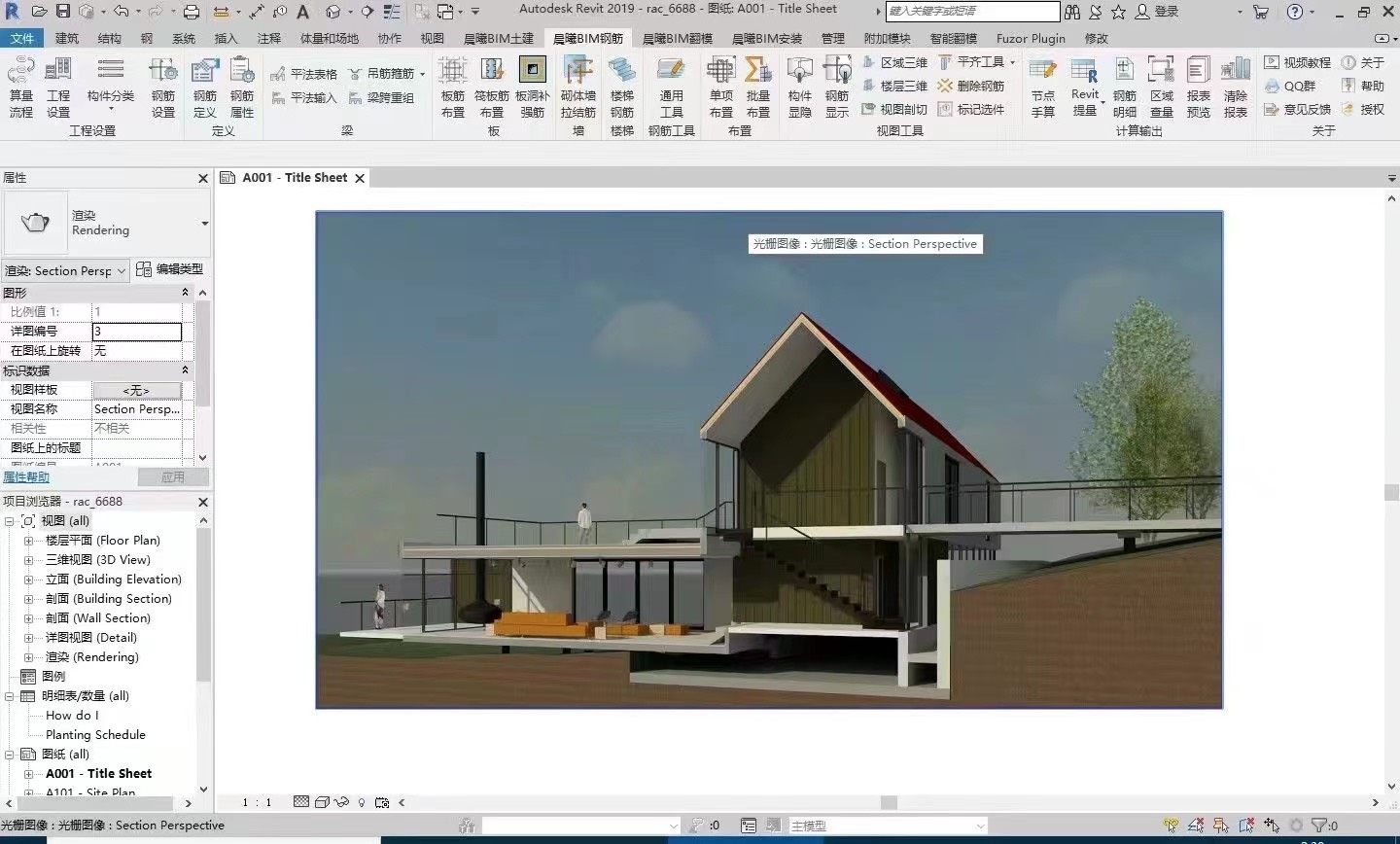1400x844 pixels.
Task: Click the 批量布置 batch layout icon
Action: point(757,86)
